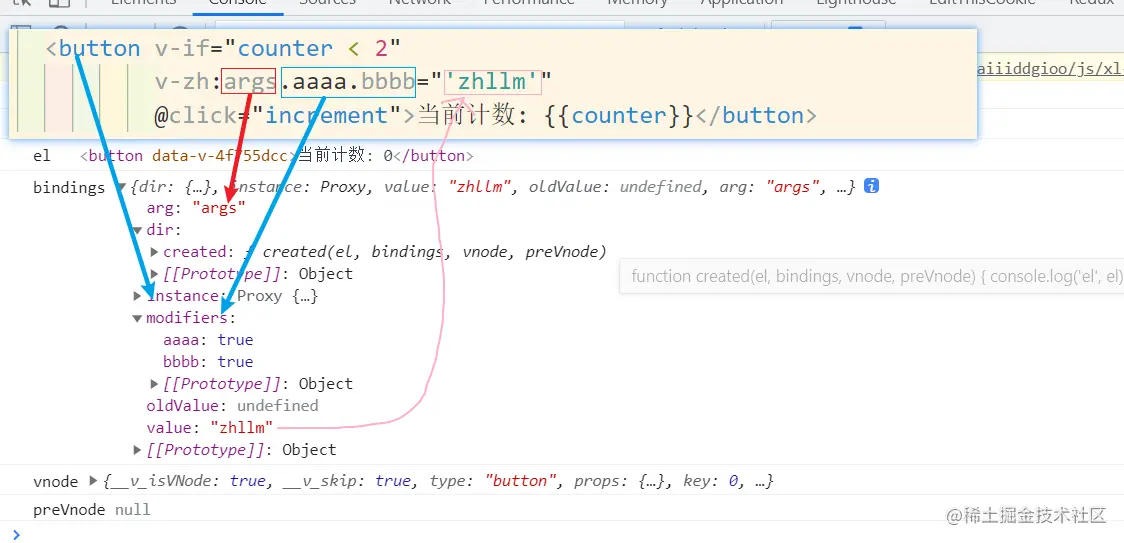Open the Sources tab

(x=328, y=2)
